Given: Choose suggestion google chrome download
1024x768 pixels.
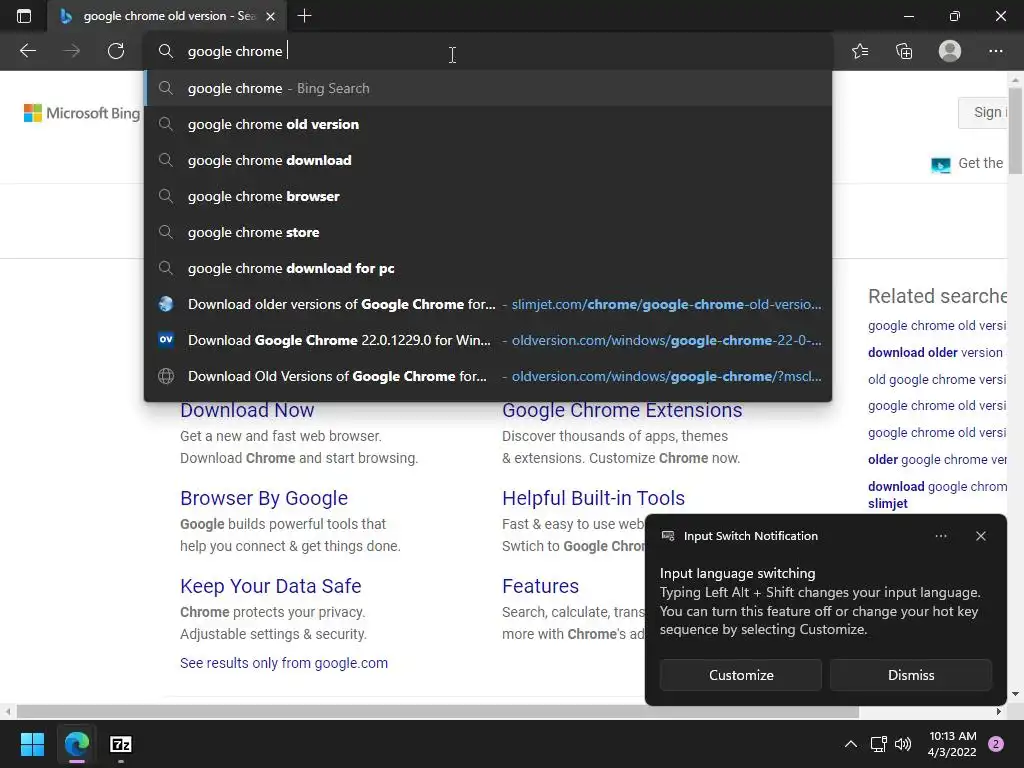Looking at the screenshot, I should [x=488, y=160].
